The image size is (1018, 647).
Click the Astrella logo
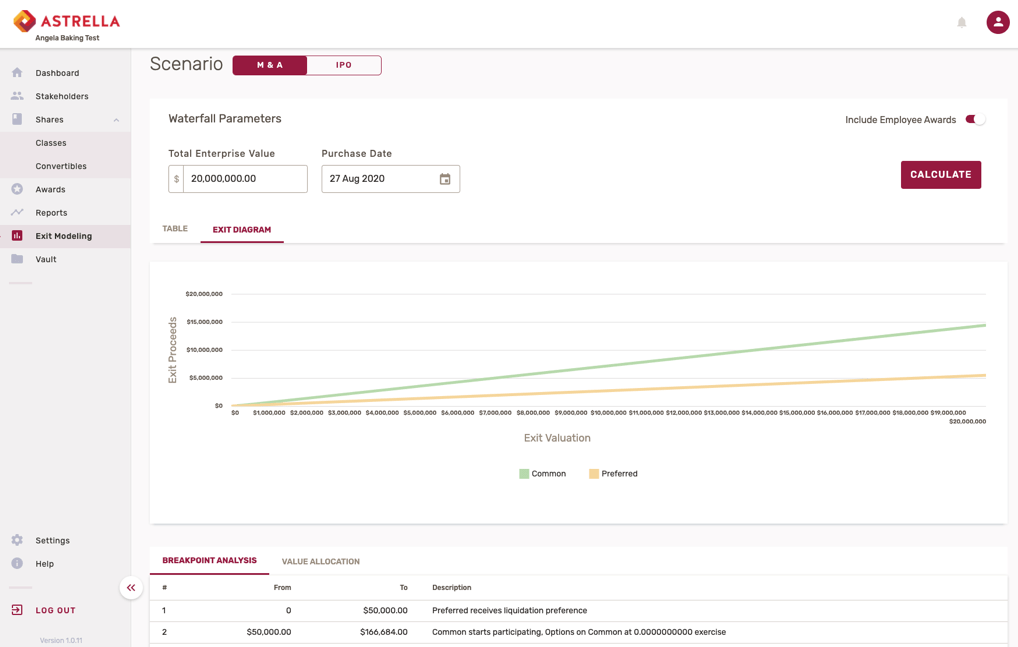[x=67, y=21]
